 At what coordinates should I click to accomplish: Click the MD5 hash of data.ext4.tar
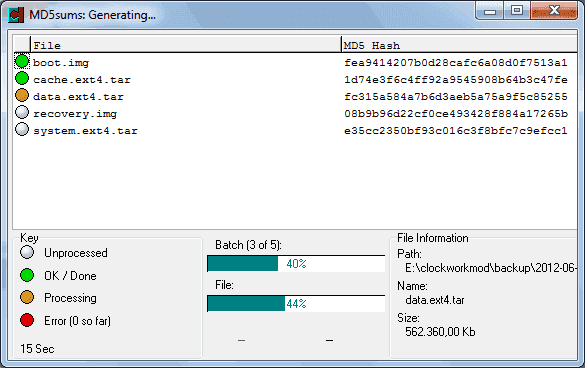point(456,97)
